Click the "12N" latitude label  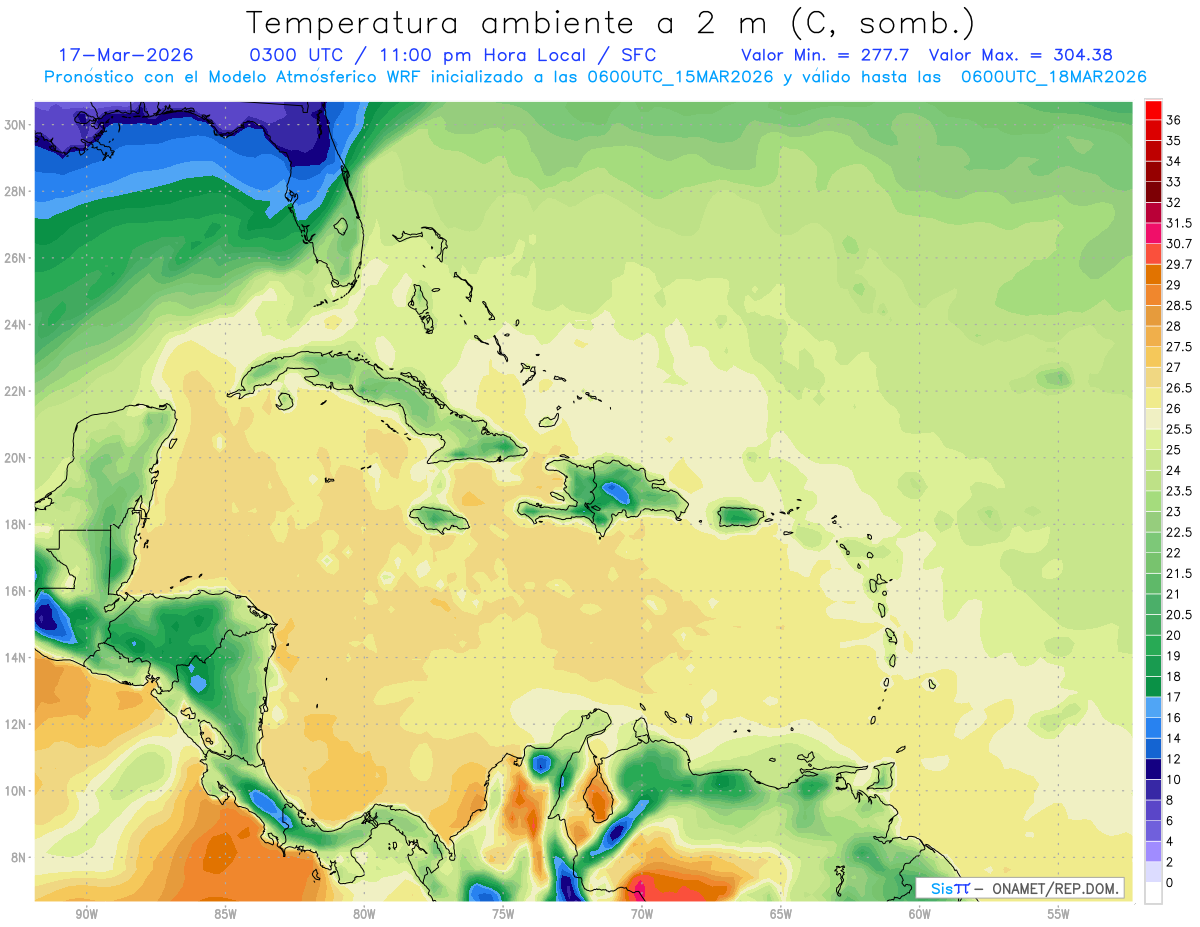[15, 724]
